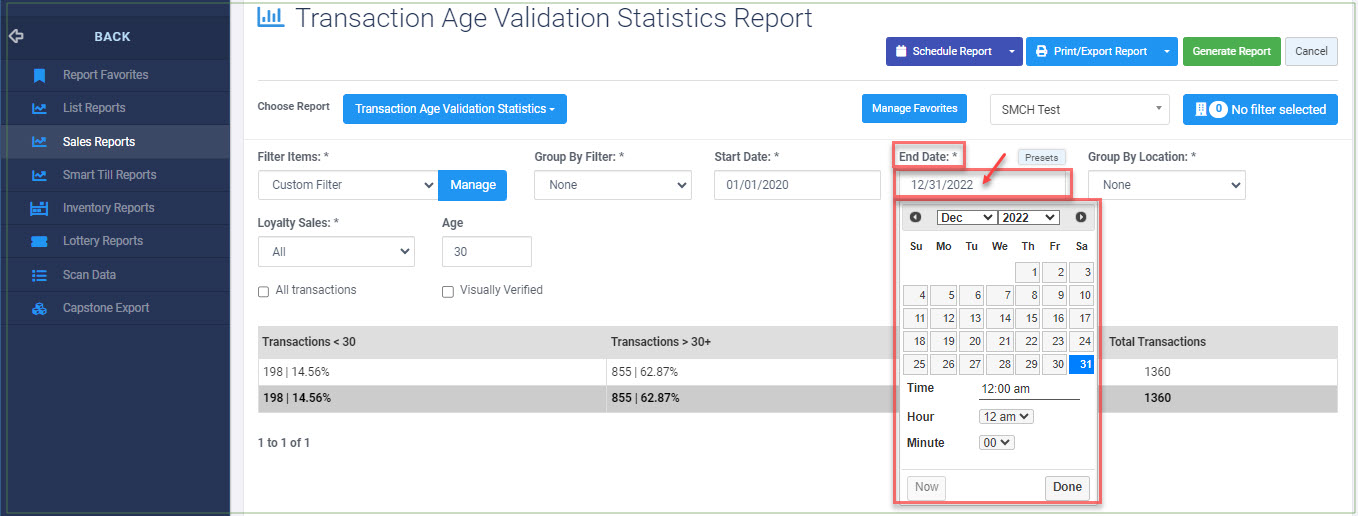Enable the All transactions checkbox
This screenshot has width=1358, height=516.
264,291
